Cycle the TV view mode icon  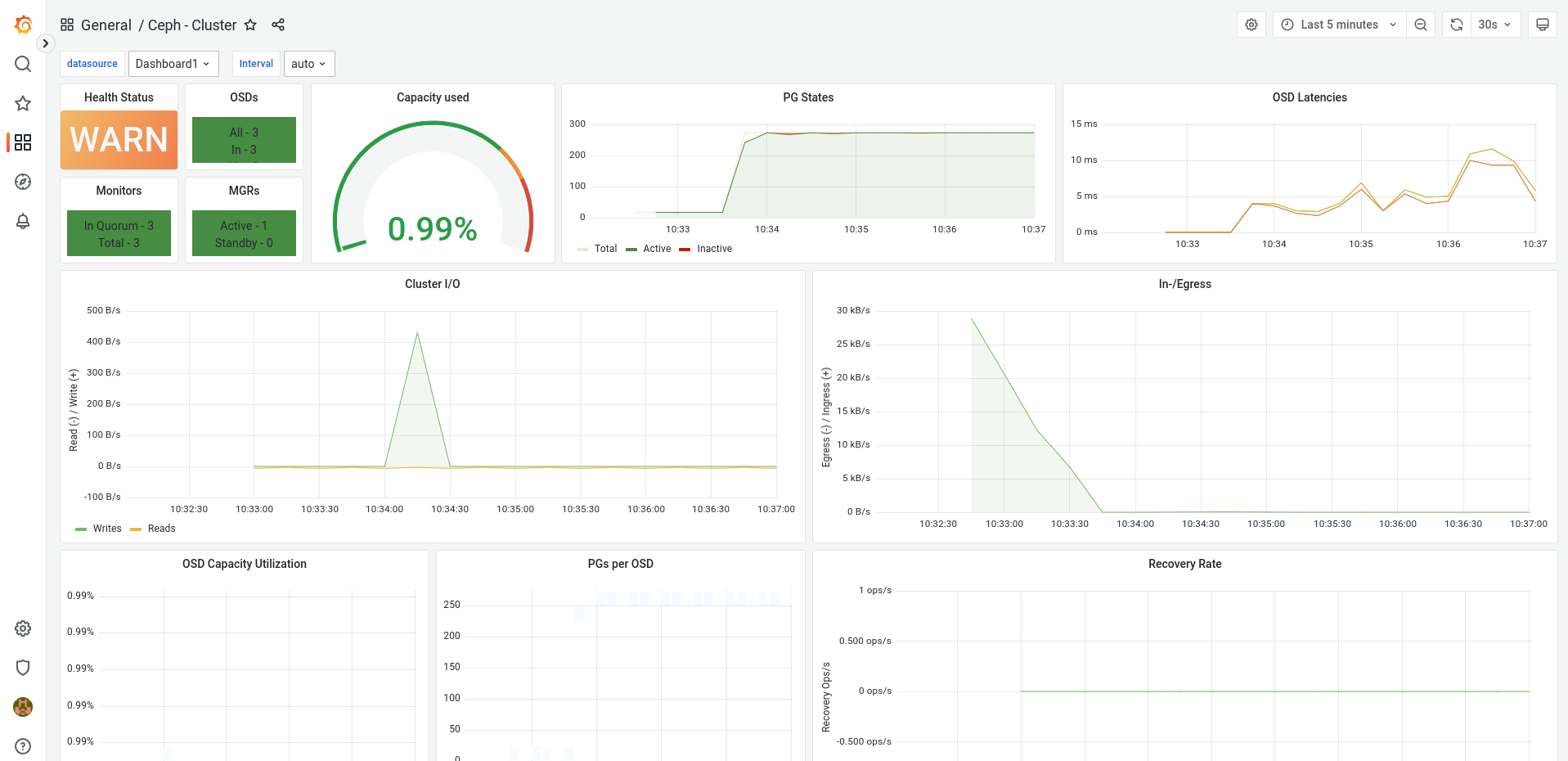(x=1543, y=25)
